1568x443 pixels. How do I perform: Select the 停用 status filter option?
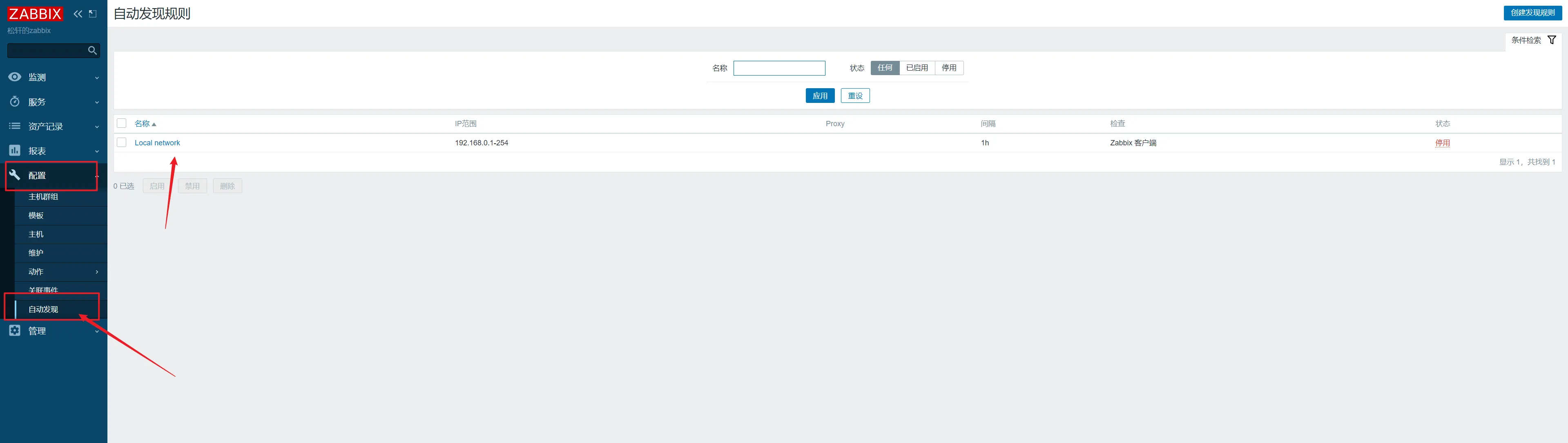coord(949,68)
